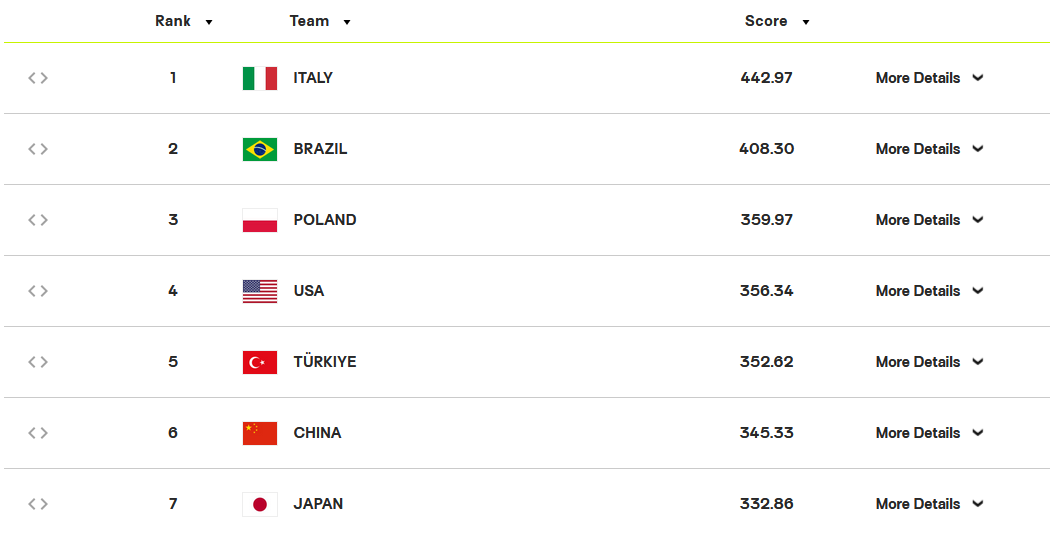The image size is (1050, 539).
Task: Expand More Details for Poland
Action: [929, 220]
